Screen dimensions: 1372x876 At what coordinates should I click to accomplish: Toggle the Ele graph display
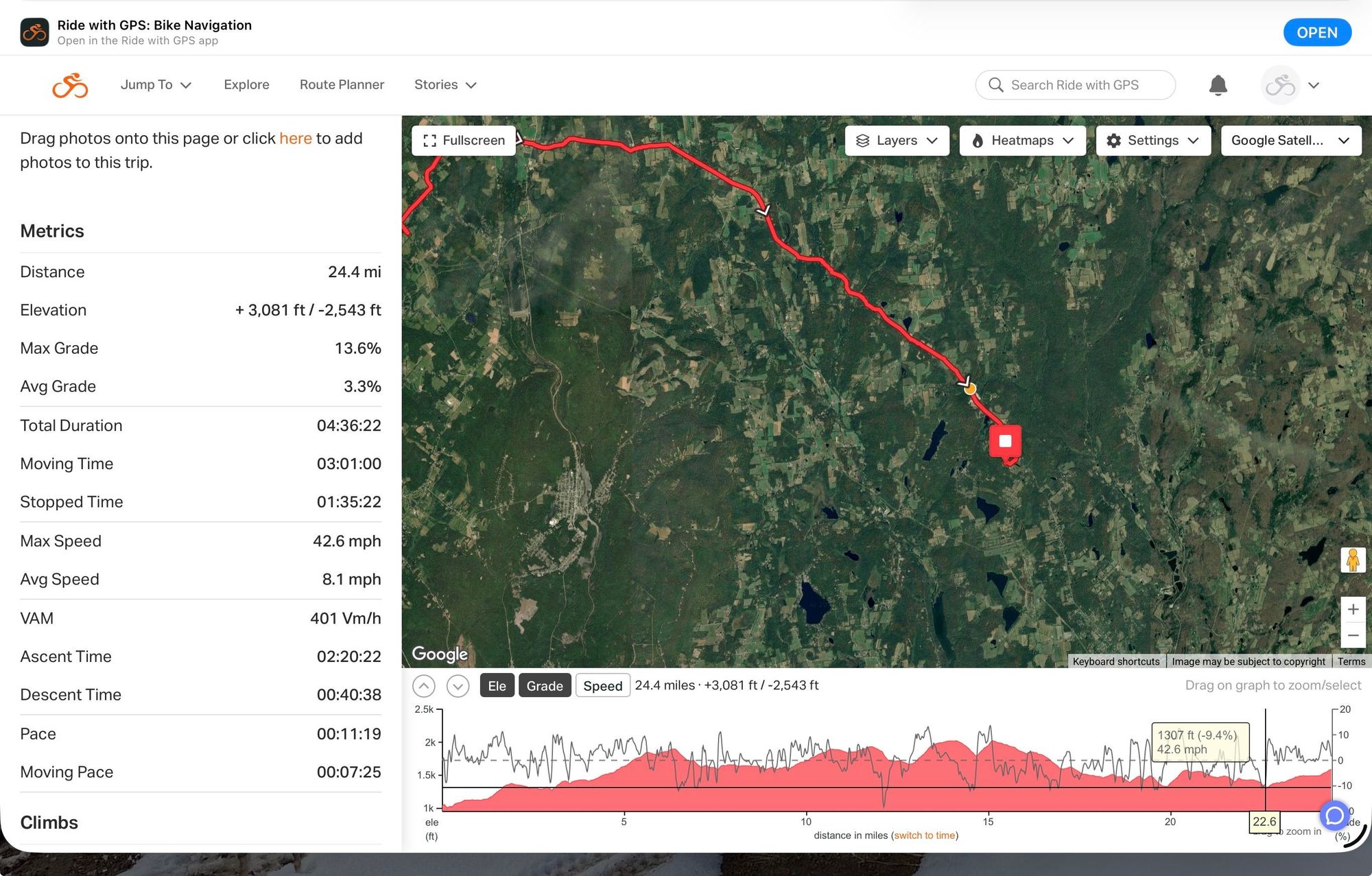pyautogui.click(x=497, y=686)
